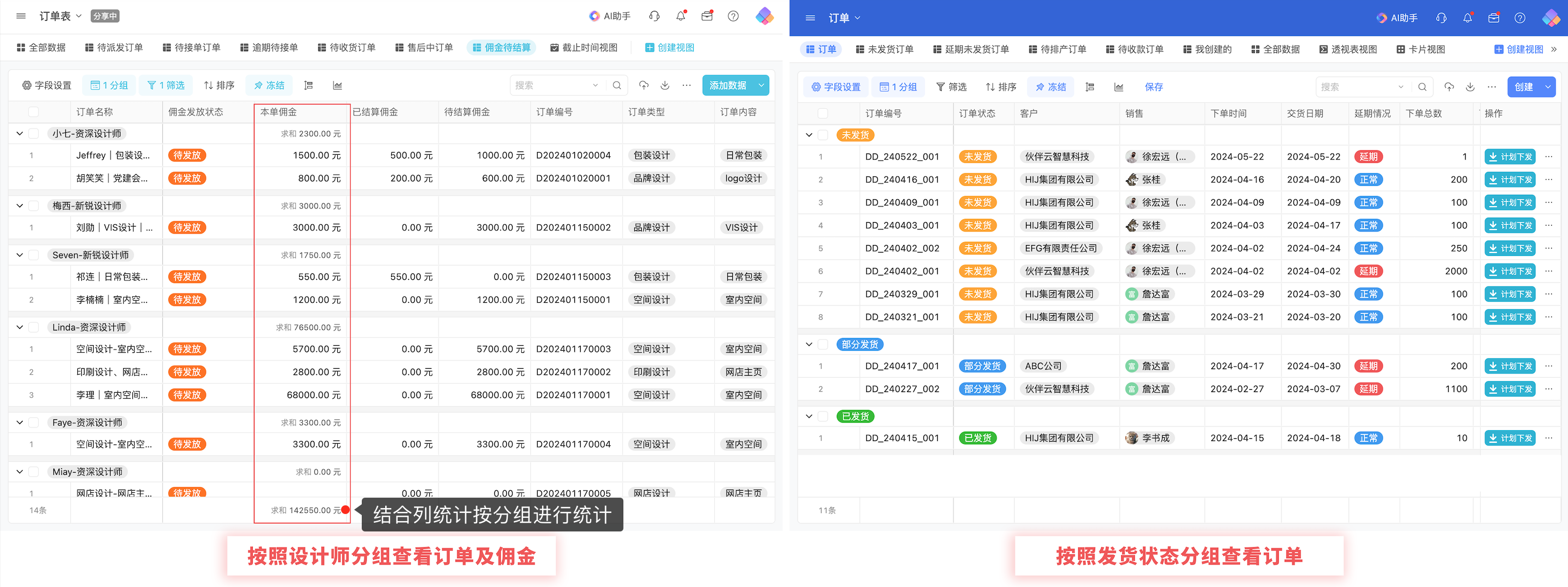Click 排序 sort in 订单 toolbar
The width and height of the screenshot is (1568, 587).
[1001, 87]
